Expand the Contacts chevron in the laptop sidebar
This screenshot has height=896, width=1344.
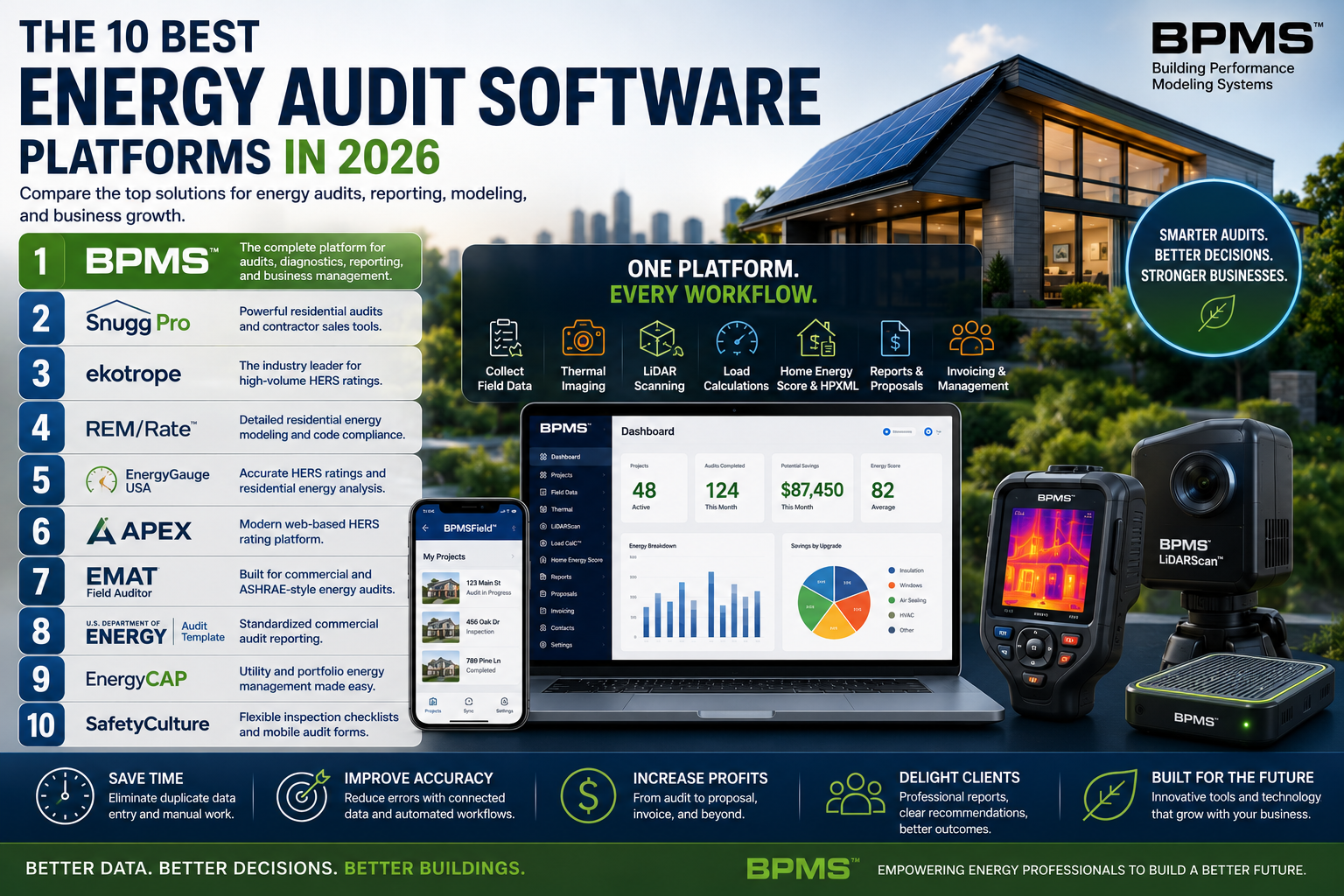(x=604, y=628)
